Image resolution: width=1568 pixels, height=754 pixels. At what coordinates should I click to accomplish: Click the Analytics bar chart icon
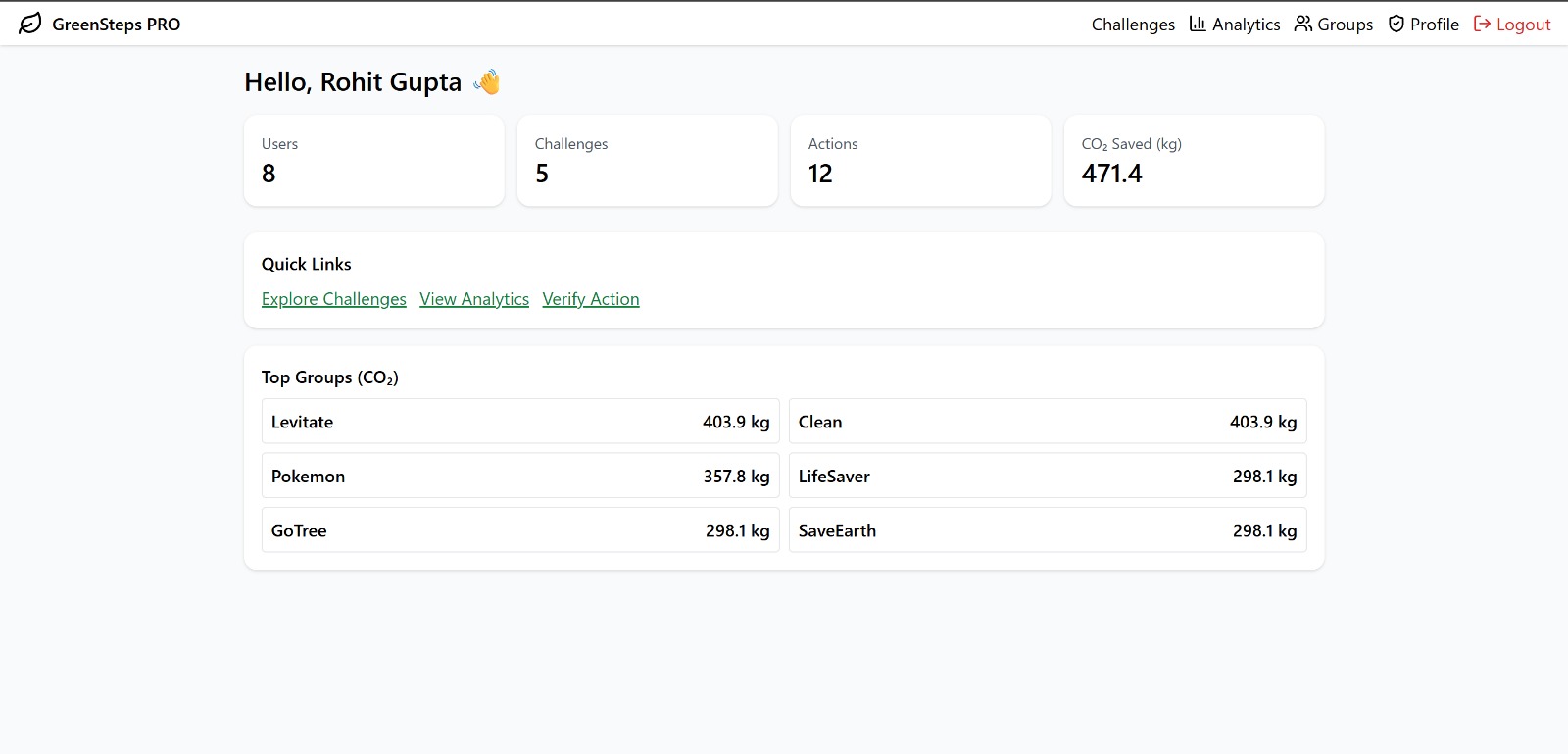point(1198,24)
